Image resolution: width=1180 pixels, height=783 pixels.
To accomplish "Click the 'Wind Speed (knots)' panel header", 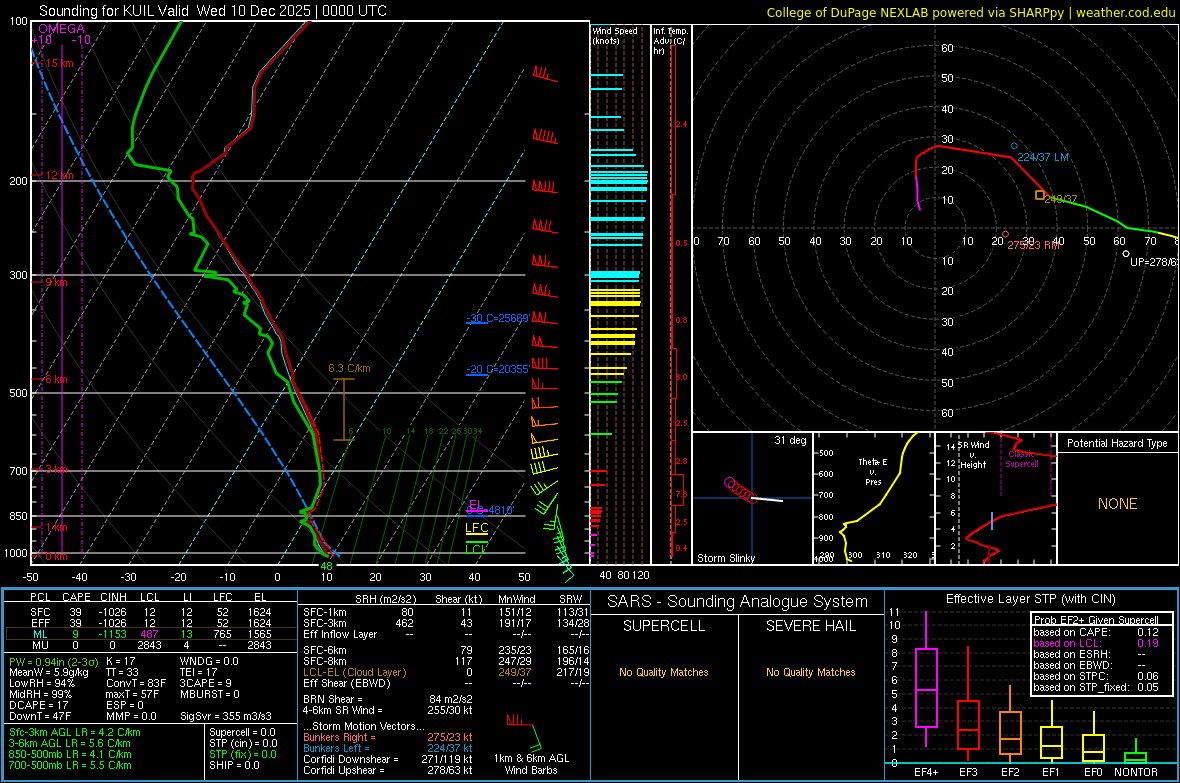I will point(615,35).
